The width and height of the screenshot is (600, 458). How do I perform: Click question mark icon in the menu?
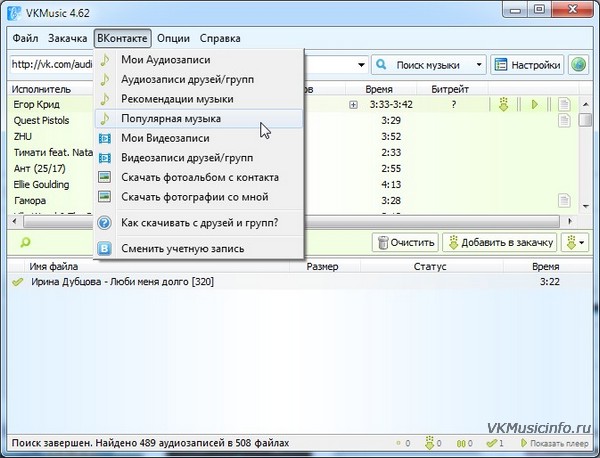pyautogui.click(x=104, y=222)
